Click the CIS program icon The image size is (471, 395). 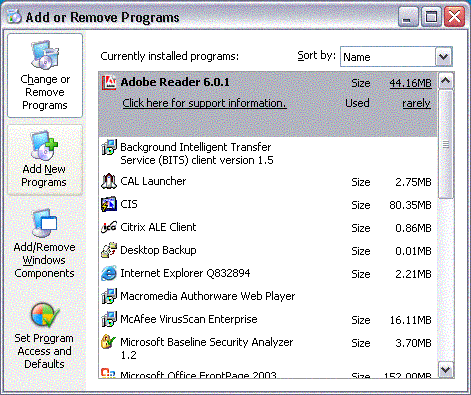click(x=109, y=204)
